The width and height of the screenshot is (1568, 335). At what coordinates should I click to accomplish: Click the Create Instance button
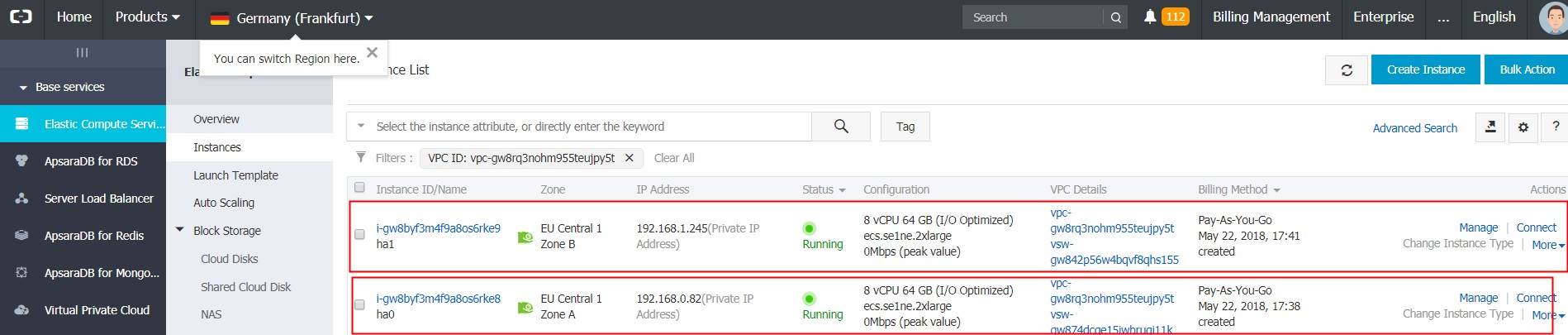click(x=1425, y=69)
